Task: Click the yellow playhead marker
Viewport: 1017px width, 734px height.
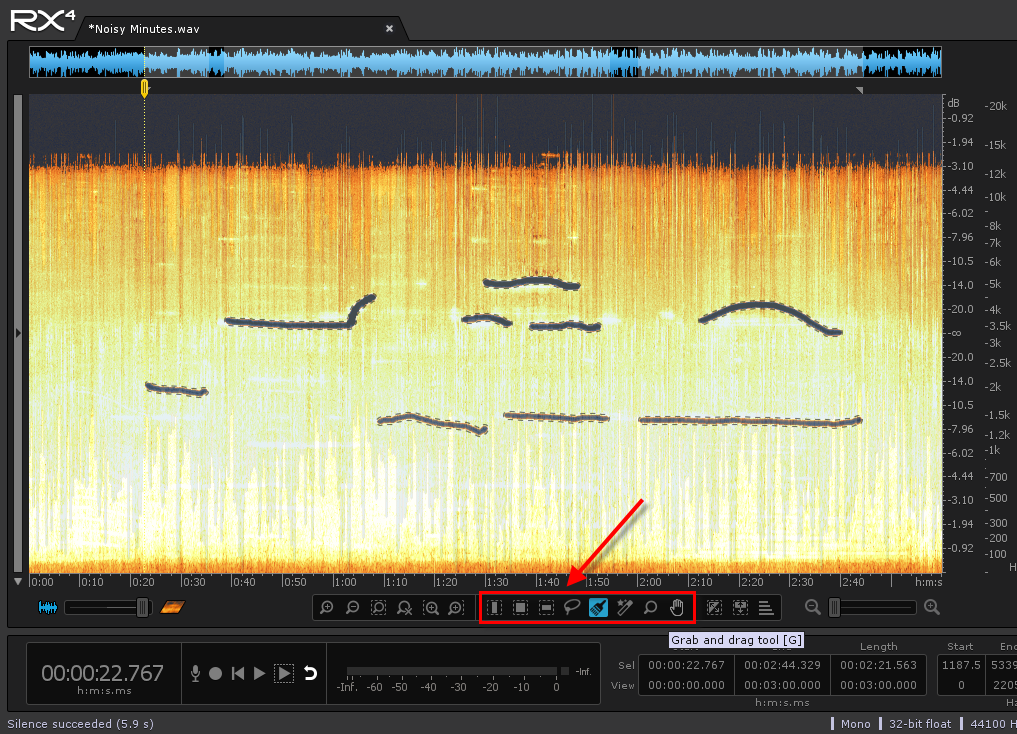Action: 145,88
